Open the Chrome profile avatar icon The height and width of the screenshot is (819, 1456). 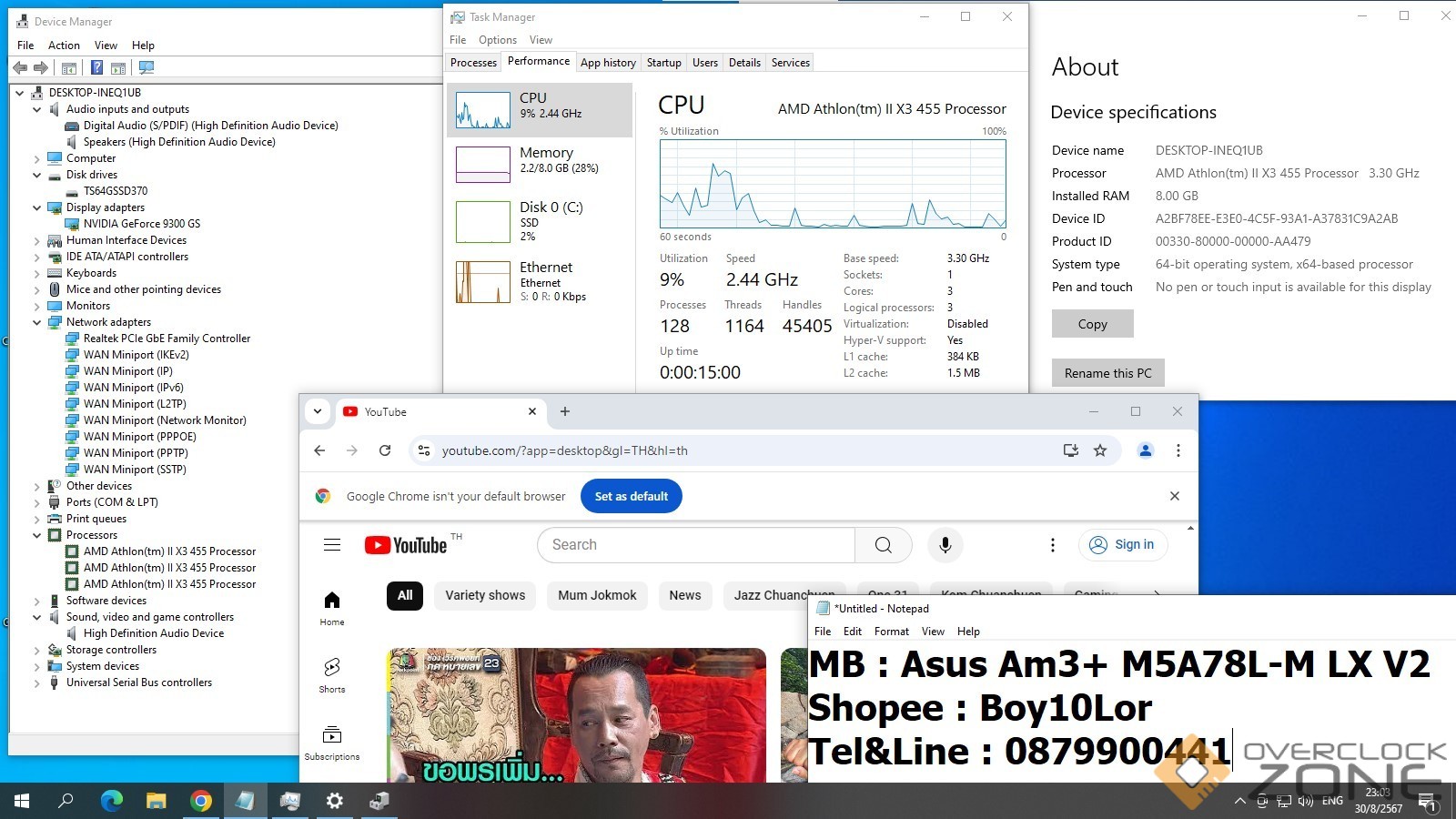coord(1146,450)
